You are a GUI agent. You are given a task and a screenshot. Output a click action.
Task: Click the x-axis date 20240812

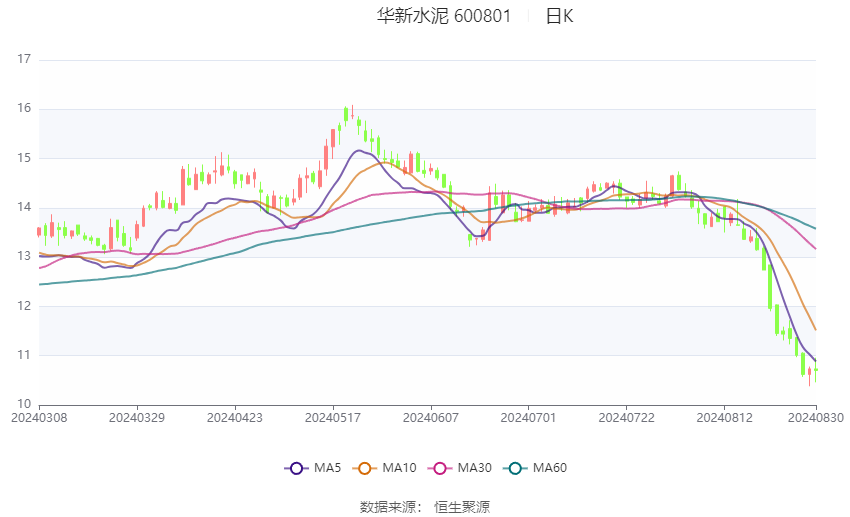click(x=725, y=418)
